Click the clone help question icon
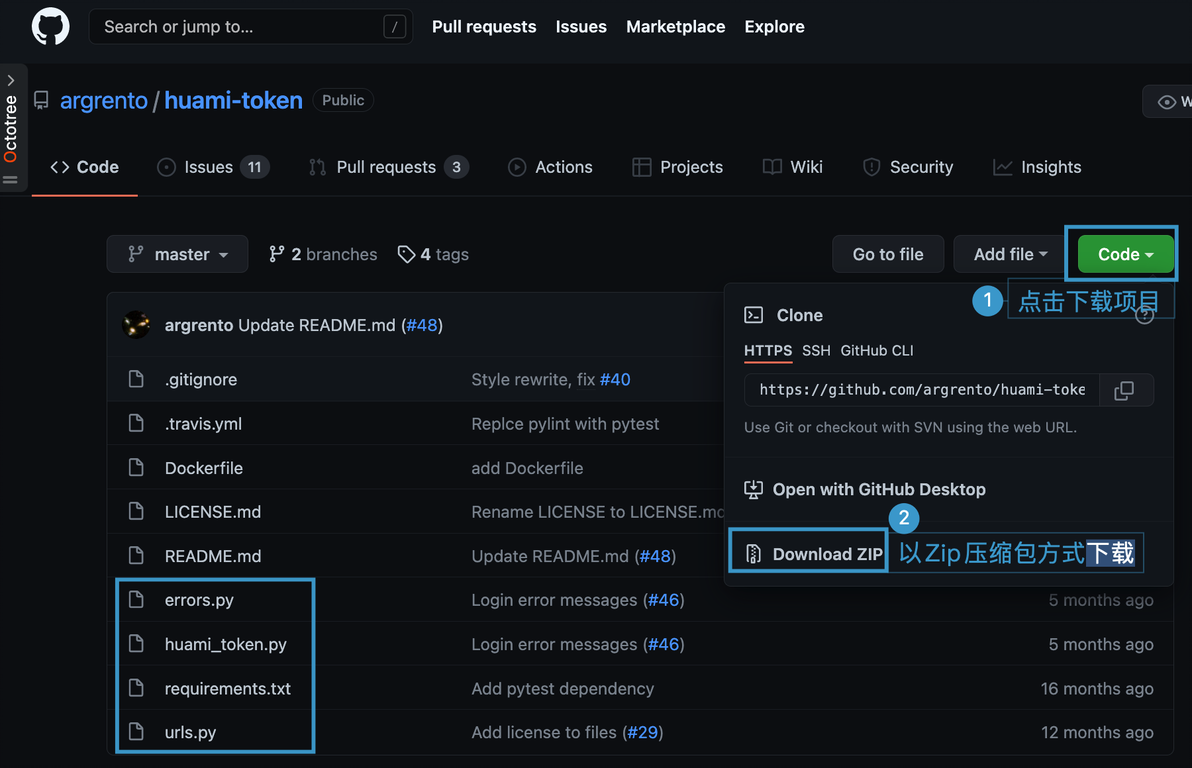 pos(1146,315)
